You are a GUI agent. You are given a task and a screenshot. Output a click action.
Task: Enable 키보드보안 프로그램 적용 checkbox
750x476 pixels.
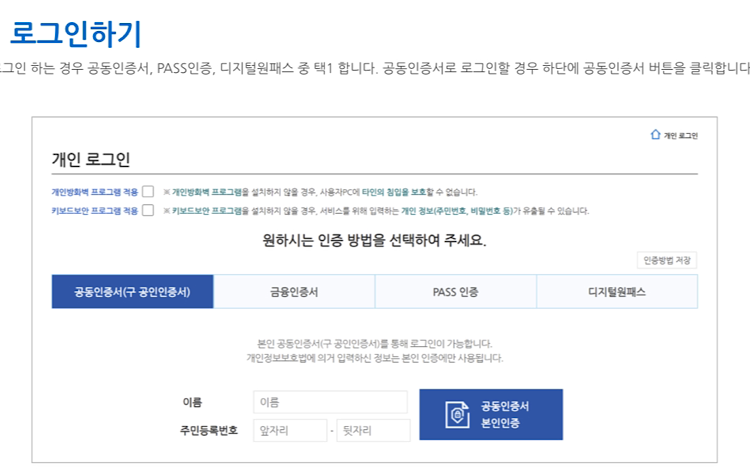click(148, 210)
